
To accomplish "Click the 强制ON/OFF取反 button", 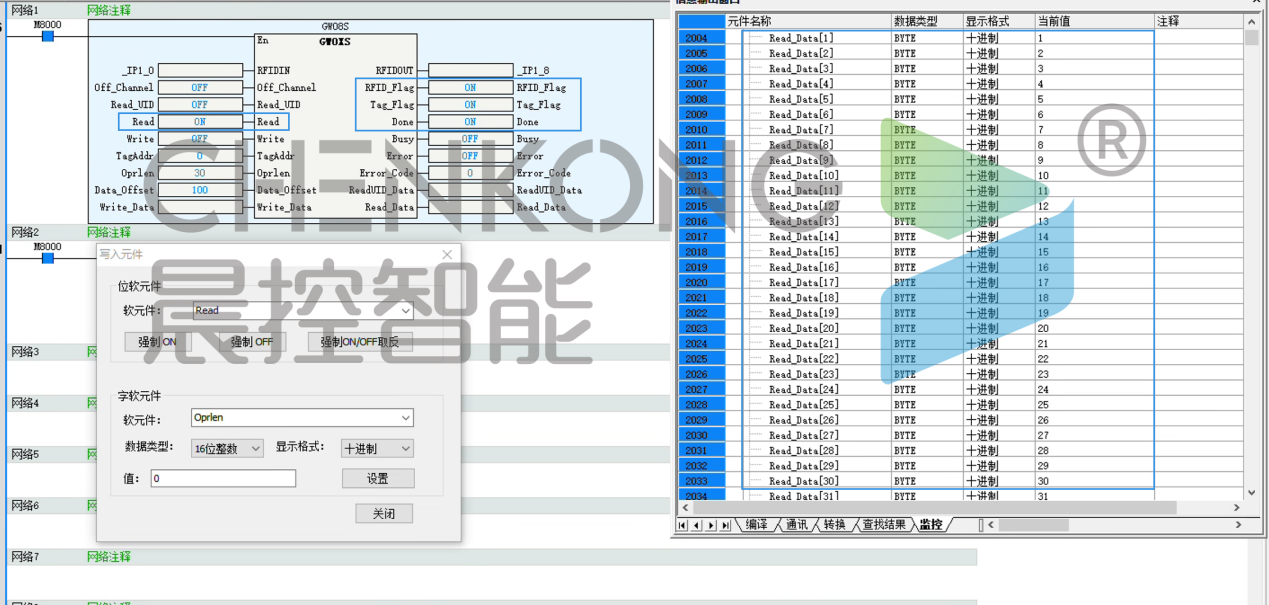I will point(360,342).
